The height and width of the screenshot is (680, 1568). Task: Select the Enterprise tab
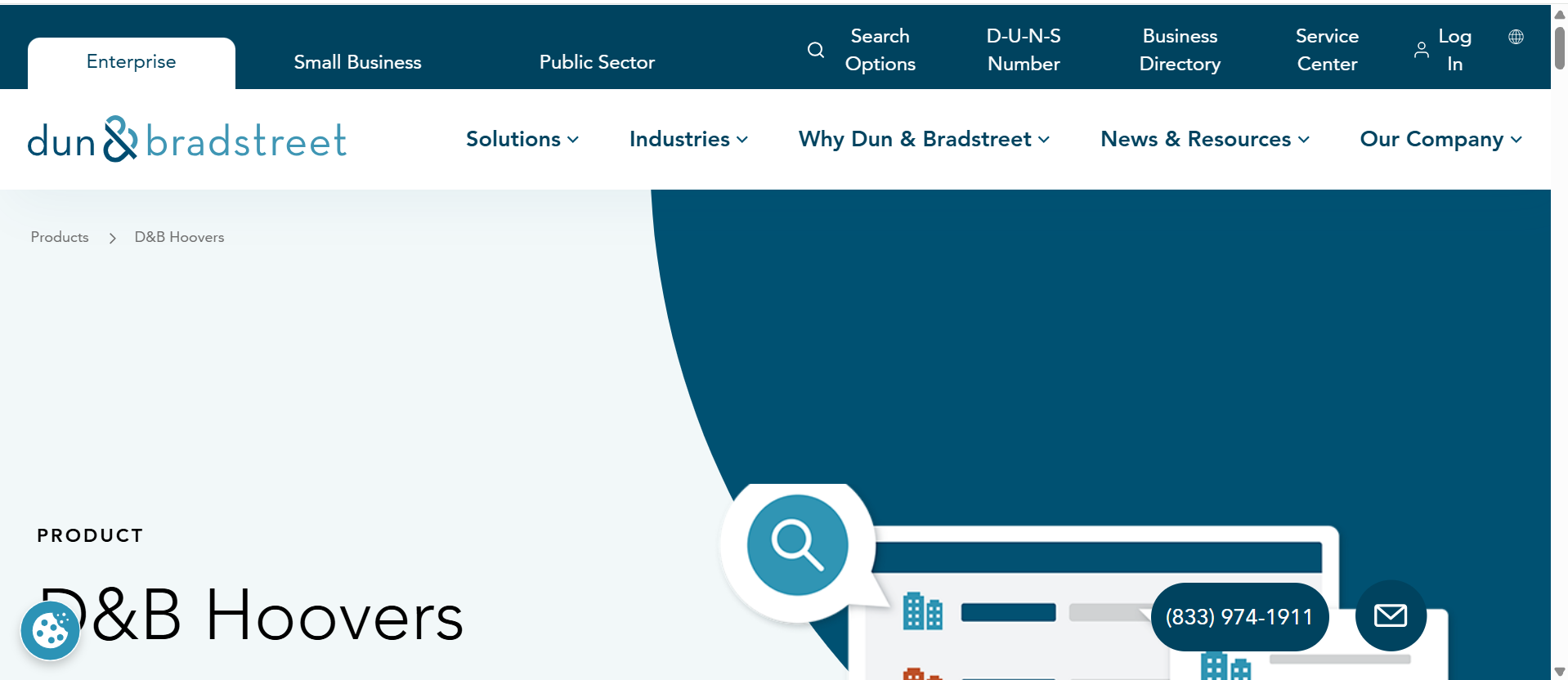tap(132, 63)
